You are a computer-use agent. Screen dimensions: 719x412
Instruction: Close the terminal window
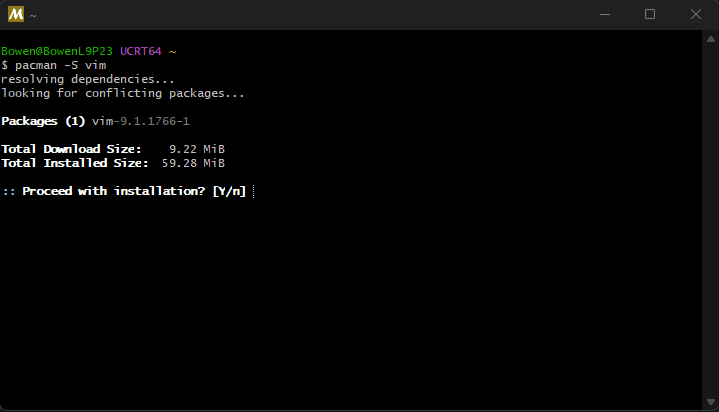(x=696, y=15)
